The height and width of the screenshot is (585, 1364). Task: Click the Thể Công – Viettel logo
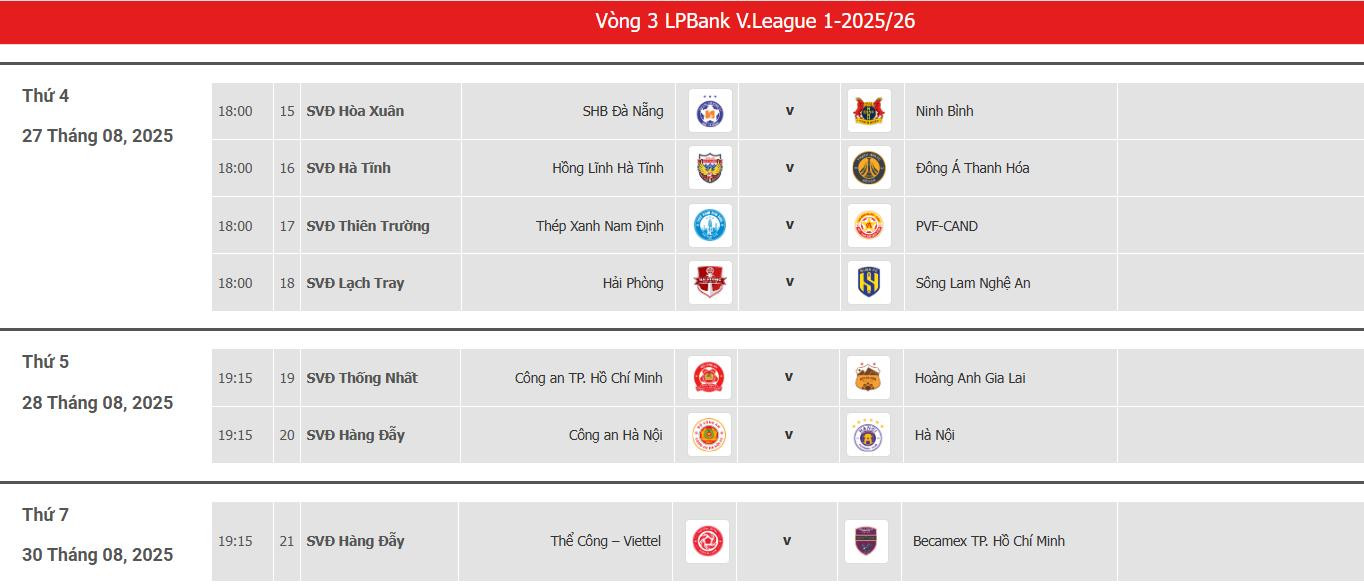click(x=708, y=541)
